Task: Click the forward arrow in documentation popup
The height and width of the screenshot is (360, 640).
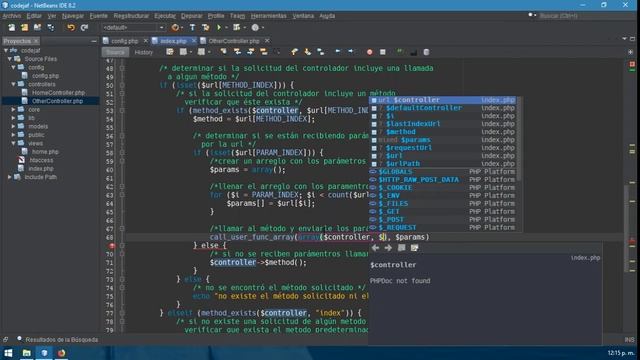Action: [388, 247]
